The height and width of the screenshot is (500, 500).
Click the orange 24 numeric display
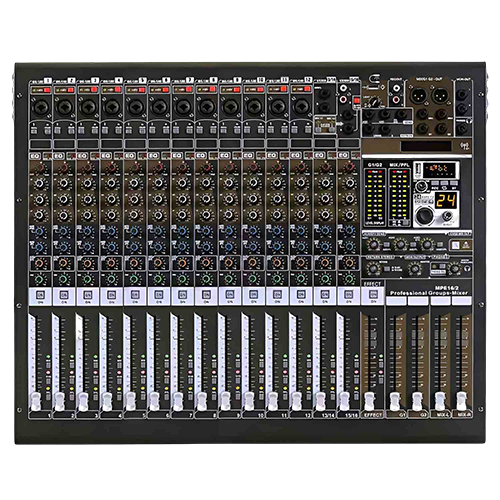446,201
